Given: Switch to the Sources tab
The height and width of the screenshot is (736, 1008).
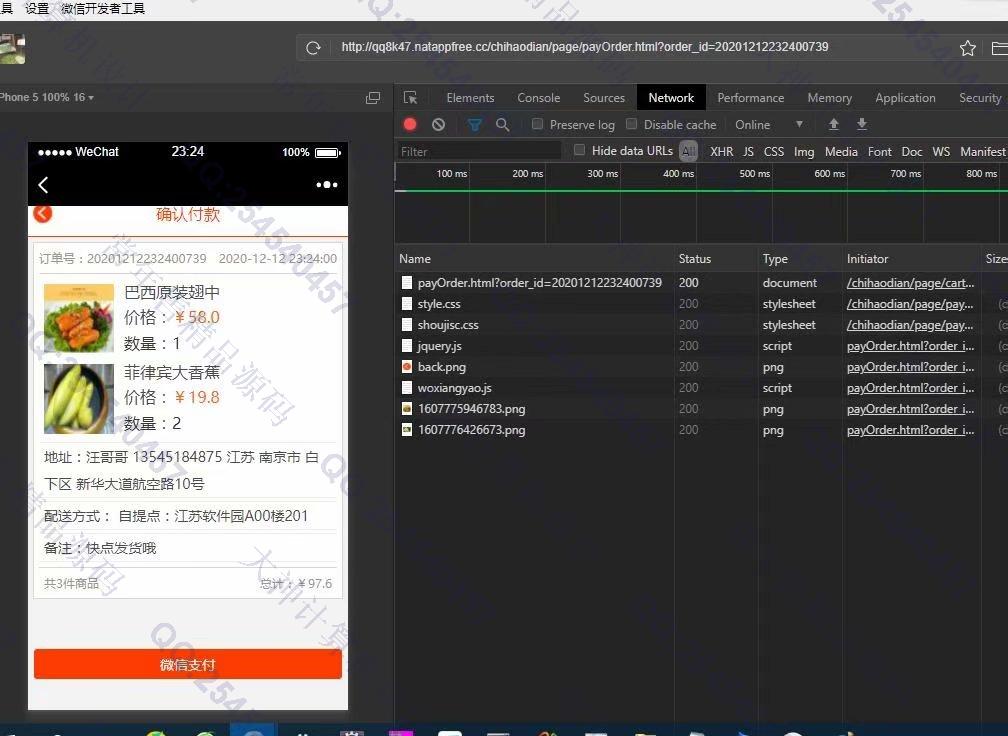Looking at the screenshot, I should pos(604,98).
